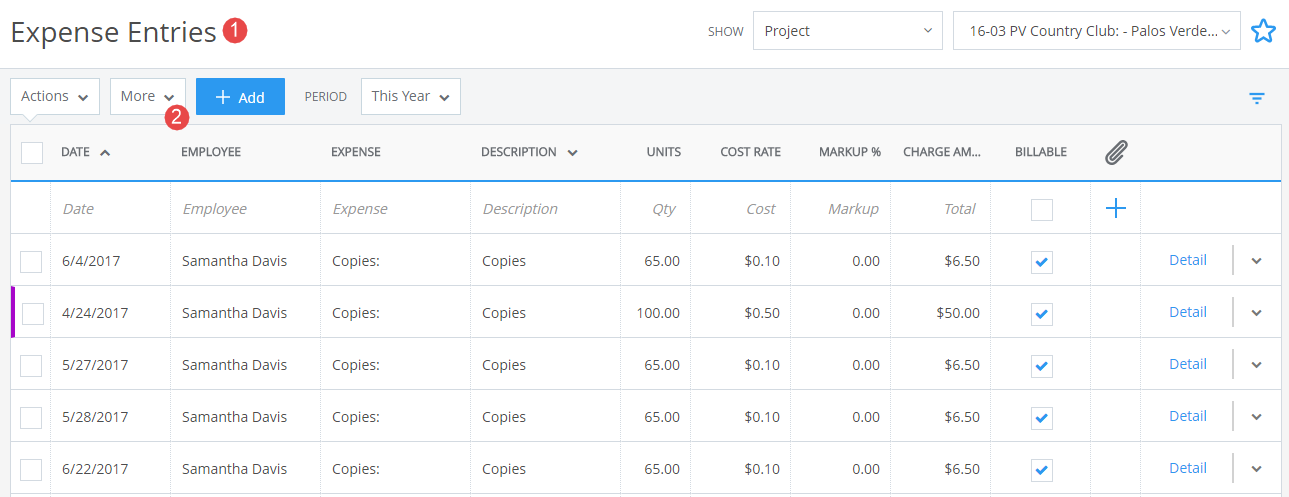Click the sort arrow next to DATE header
1289x497 pixels.
(x=105, y=153)
